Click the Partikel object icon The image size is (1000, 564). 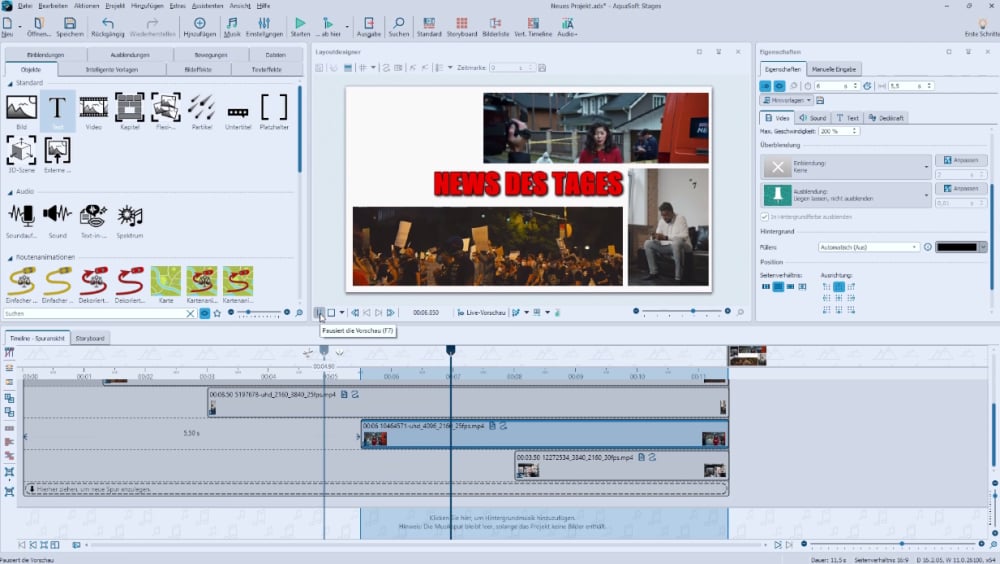201,108
